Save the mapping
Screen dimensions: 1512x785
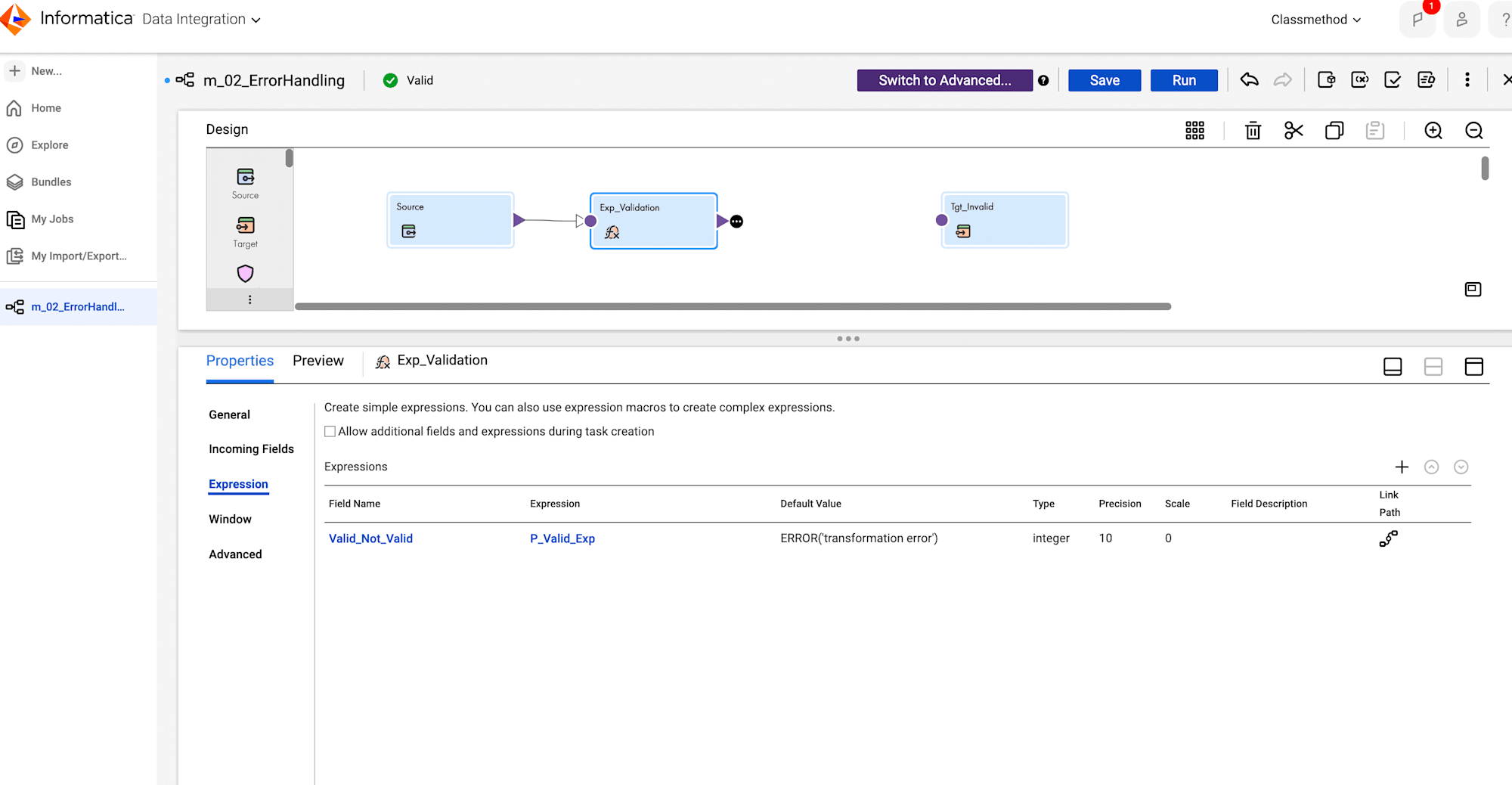pos(1105,80)
